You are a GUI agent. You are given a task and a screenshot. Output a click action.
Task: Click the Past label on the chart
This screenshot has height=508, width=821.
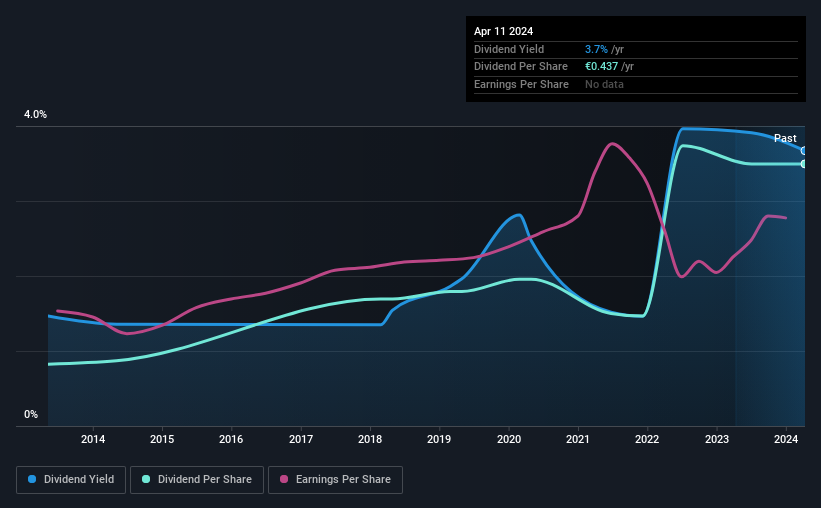(785, 138)
